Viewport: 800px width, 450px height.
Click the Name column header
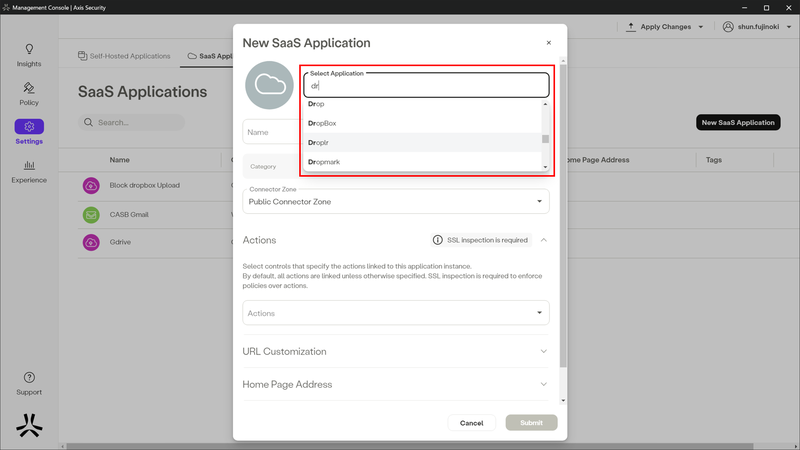pos(119,160)
